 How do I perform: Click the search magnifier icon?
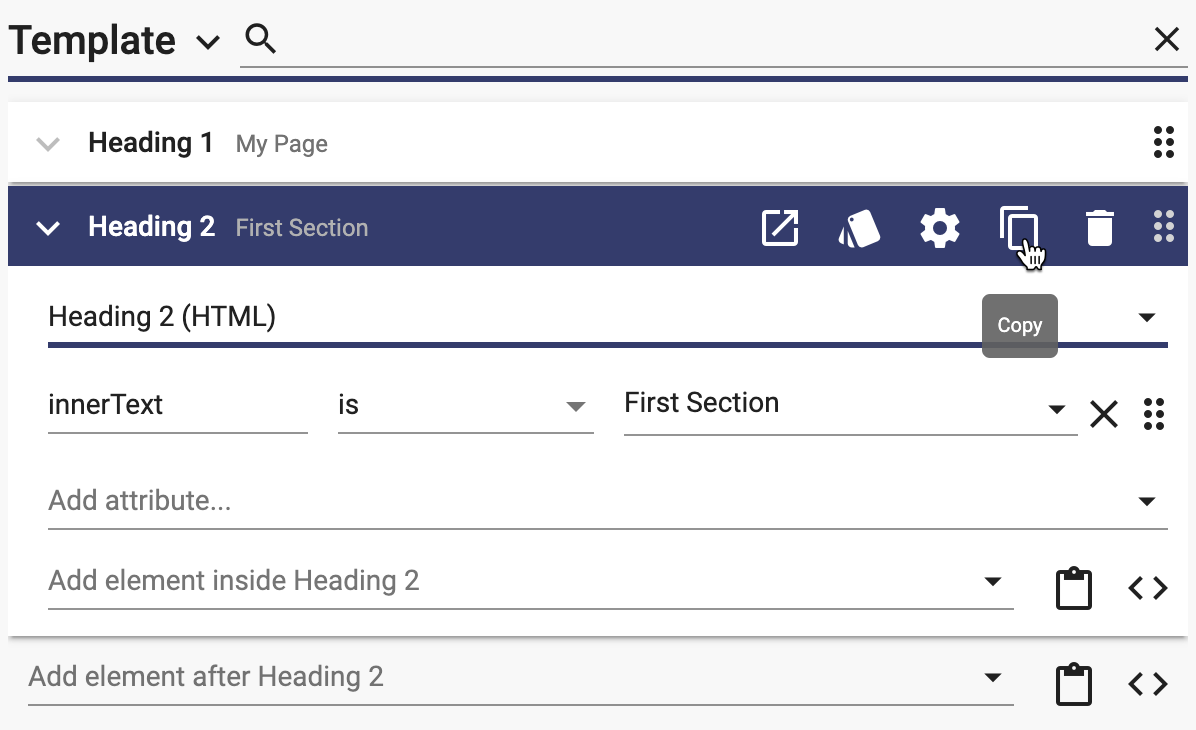coord(261,38)
